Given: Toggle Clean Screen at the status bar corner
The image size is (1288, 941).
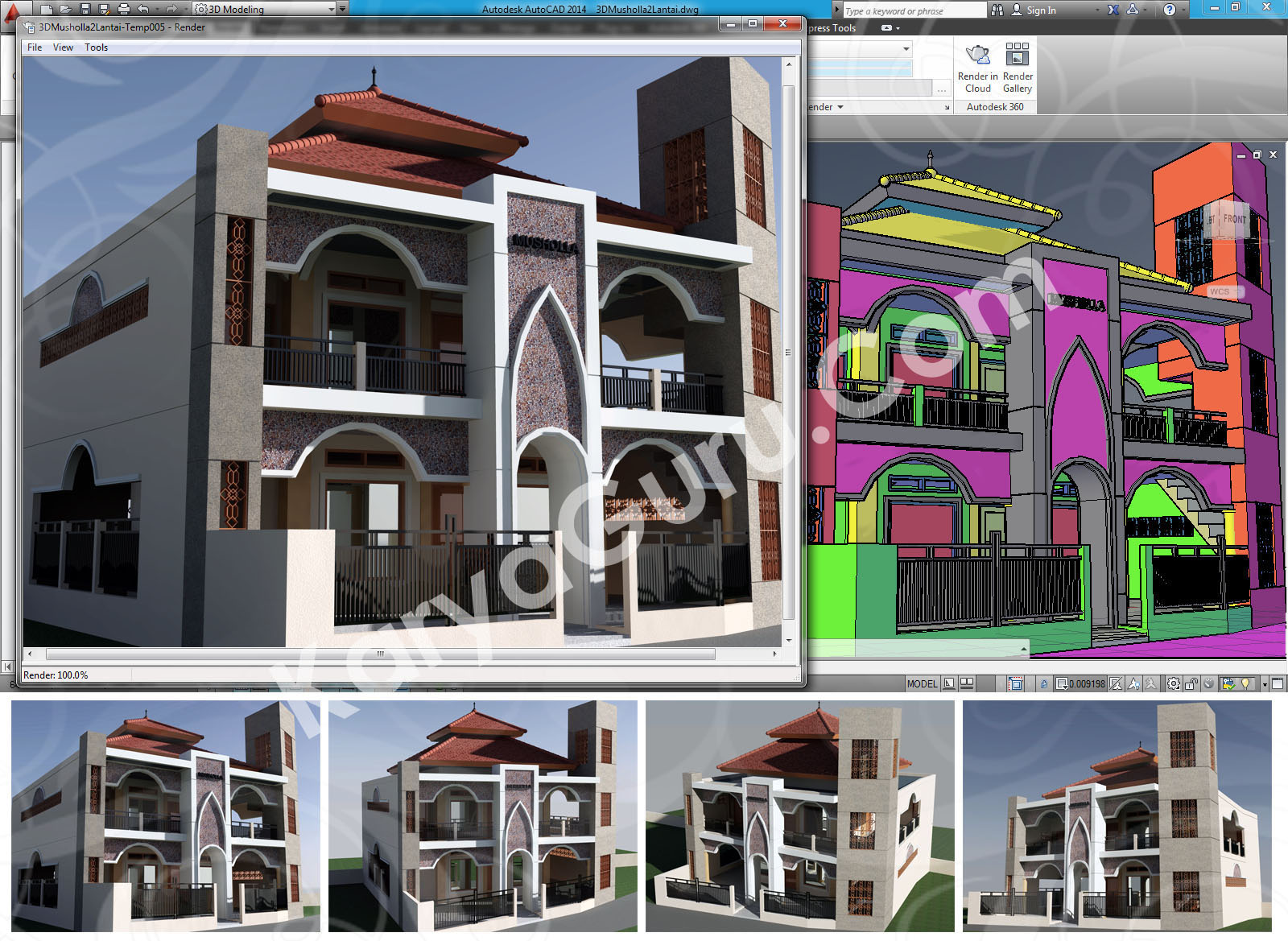Looking at the screenshot, I should [1278, 683].
